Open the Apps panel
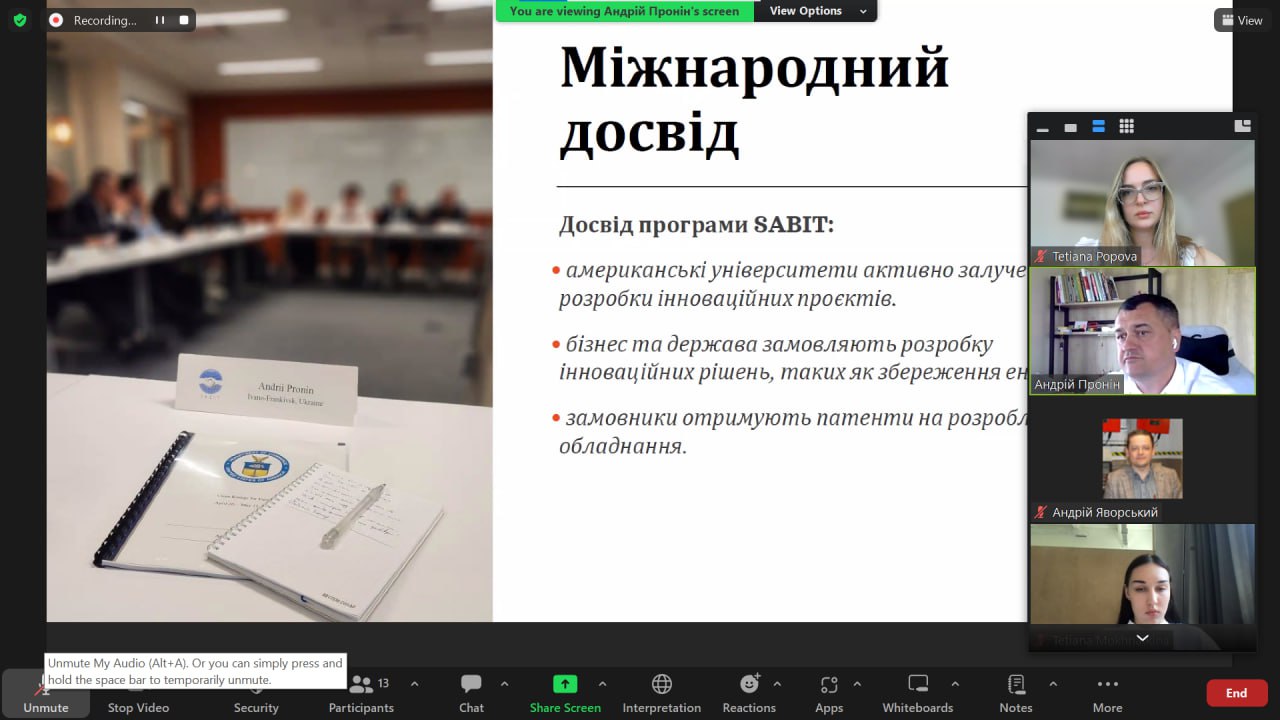Image resolution: width=1280 pixels, height=720 pixels. [x=829, y=692]
